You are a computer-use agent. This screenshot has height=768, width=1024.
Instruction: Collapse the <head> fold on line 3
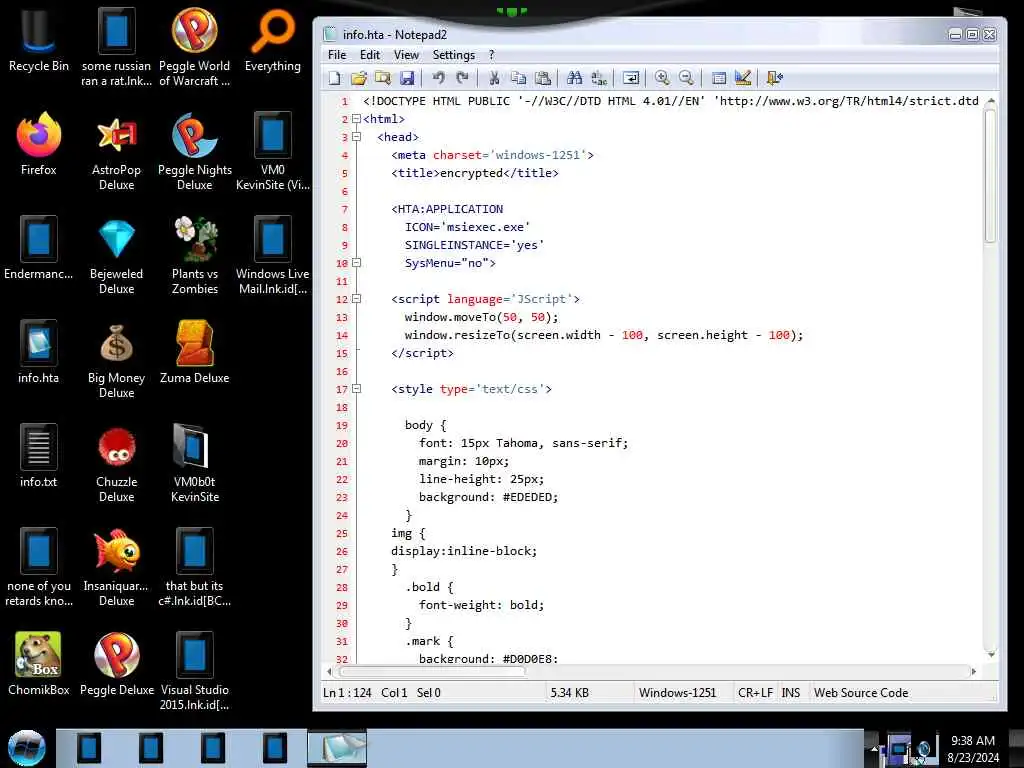pos(357,137)
